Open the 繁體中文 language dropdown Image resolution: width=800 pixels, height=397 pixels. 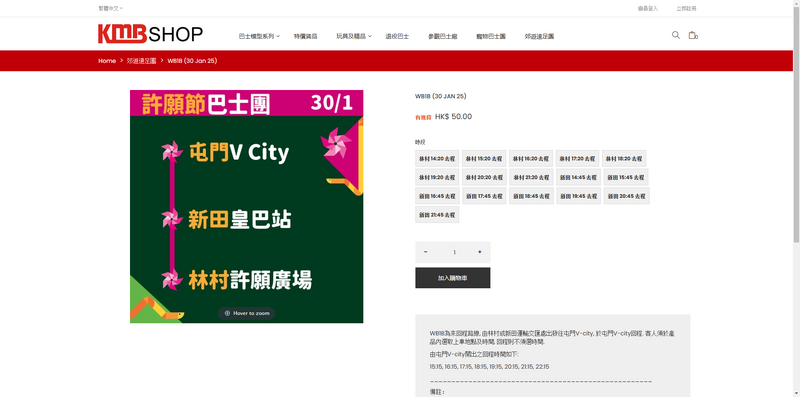point(111,8)
